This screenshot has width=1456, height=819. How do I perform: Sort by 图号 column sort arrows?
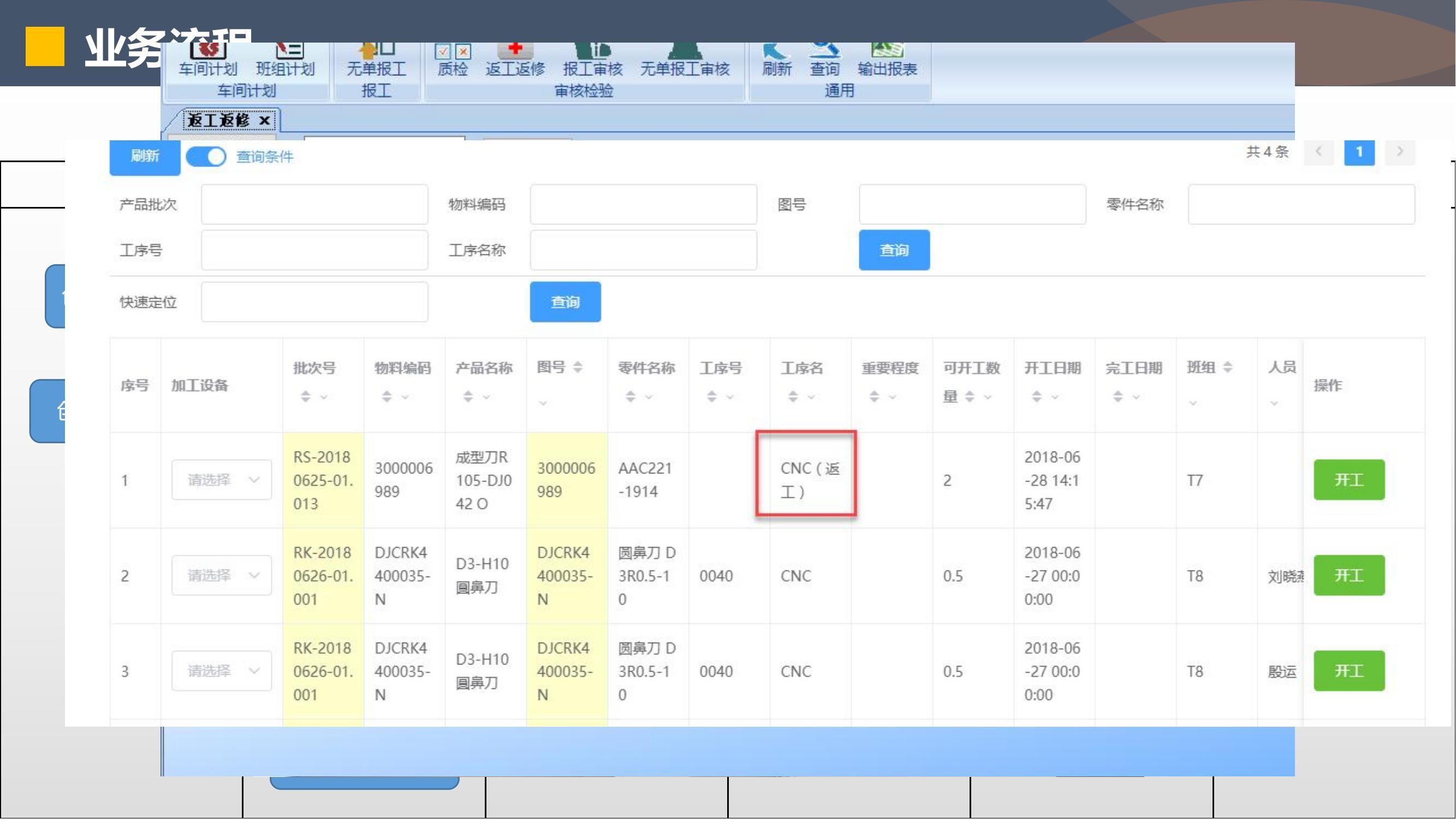(x=577, y=367)
